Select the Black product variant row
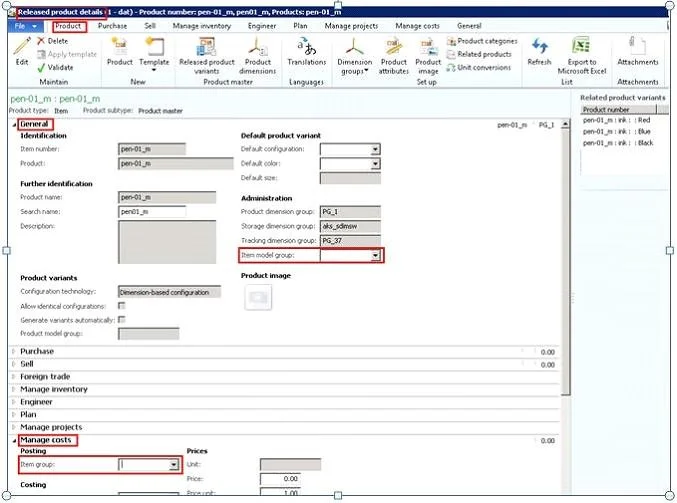The height and width of the screenshot is (503, 677). point(619,143)
